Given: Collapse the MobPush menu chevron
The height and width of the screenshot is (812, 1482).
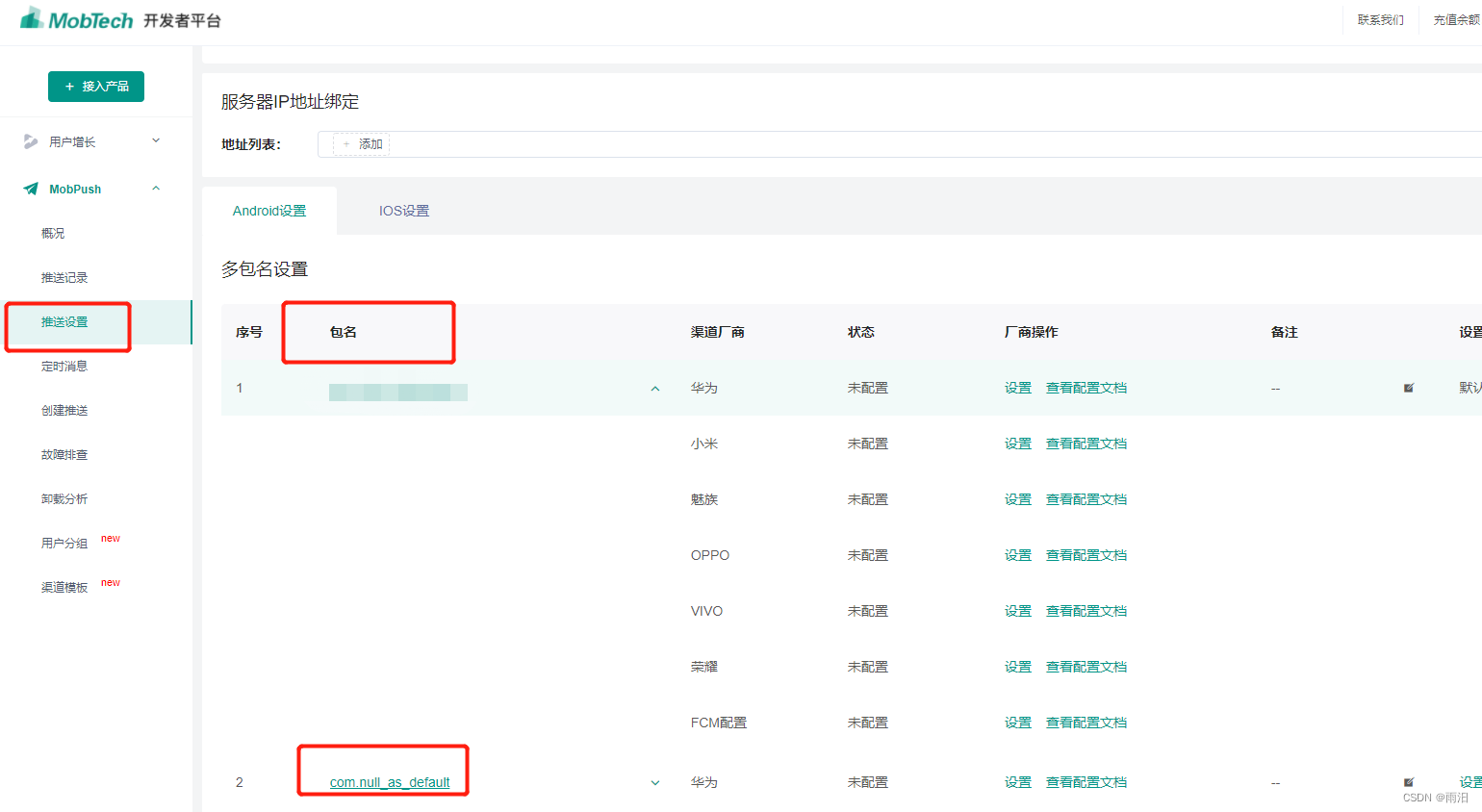Looking at the screenshot, I should 156,189.
